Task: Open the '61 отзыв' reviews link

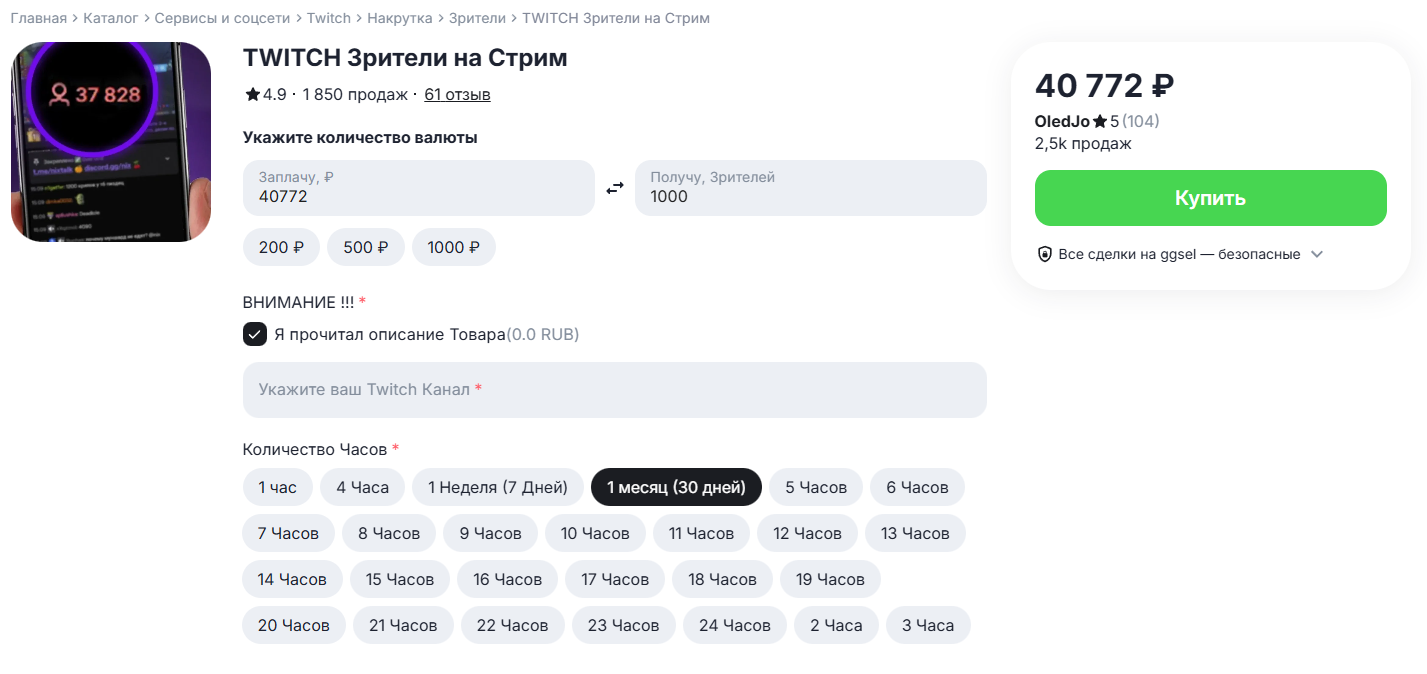Action: pos(457,95)
